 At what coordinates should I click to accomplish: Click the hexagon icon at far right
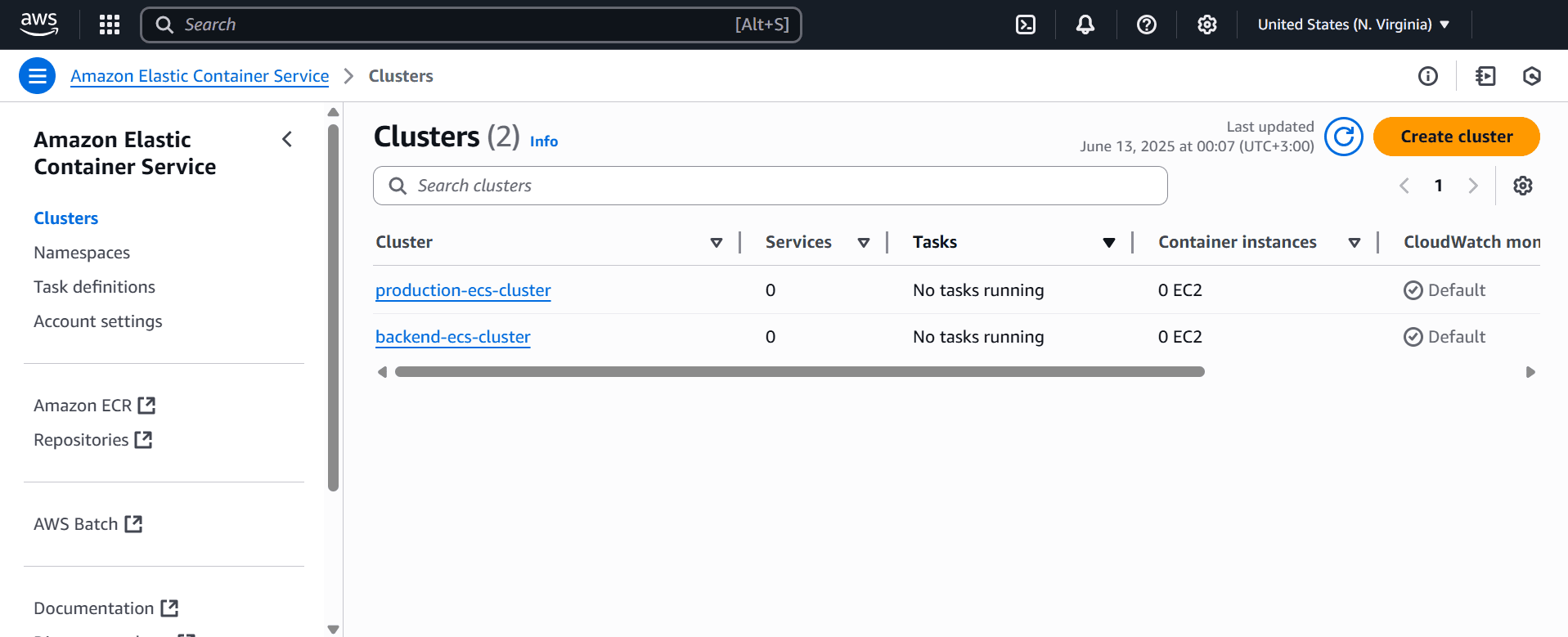tap(1532, 76)
